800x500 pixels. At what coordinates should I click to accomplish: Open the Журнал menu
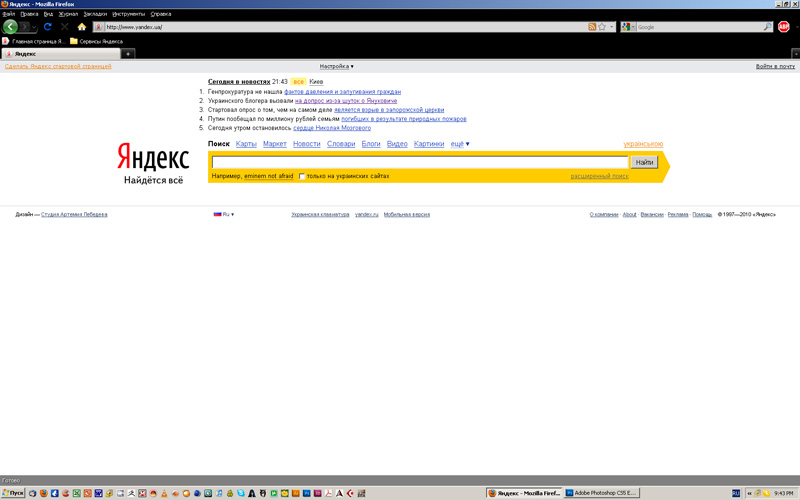point(68,14)
